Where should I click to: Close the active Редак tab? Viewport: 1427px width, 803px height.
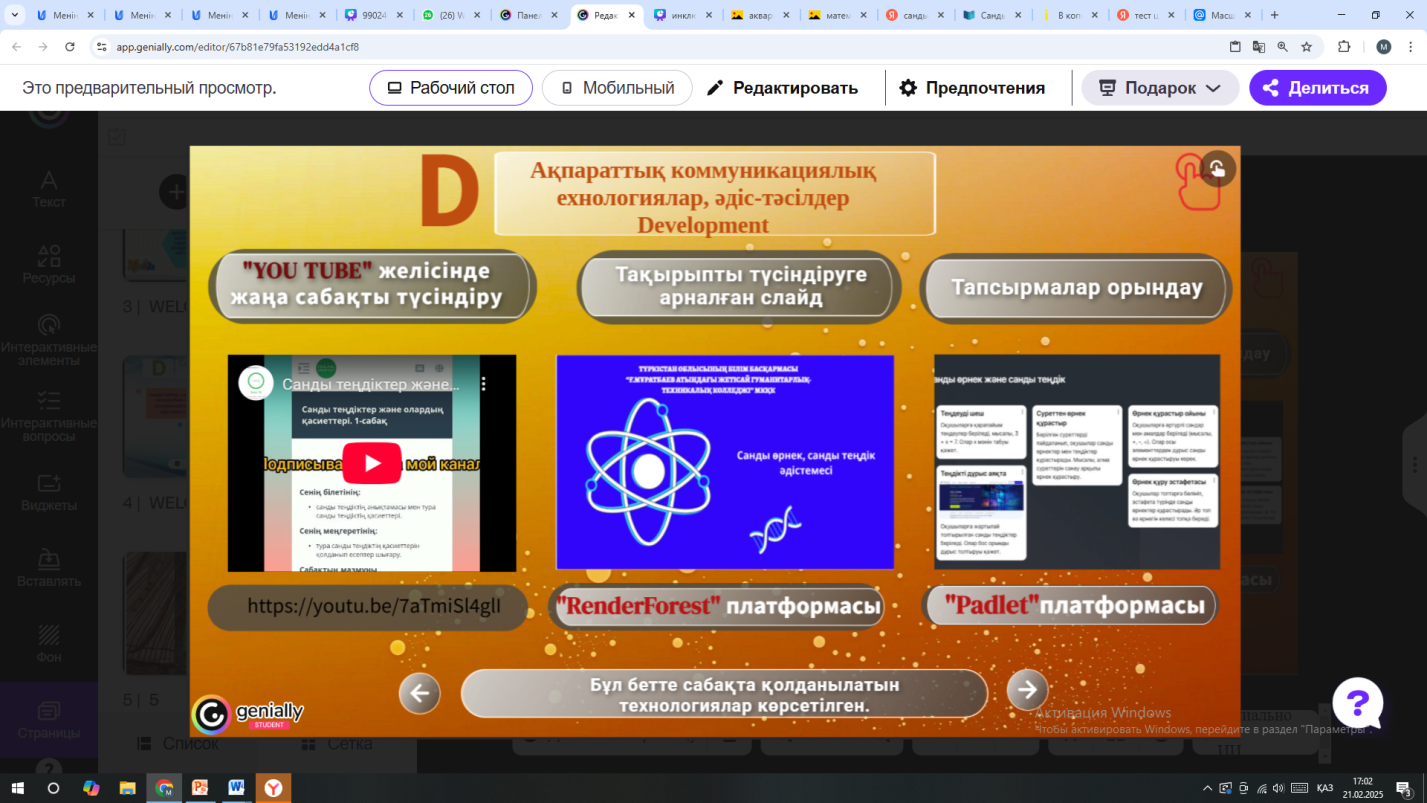(x=632, y=15)
